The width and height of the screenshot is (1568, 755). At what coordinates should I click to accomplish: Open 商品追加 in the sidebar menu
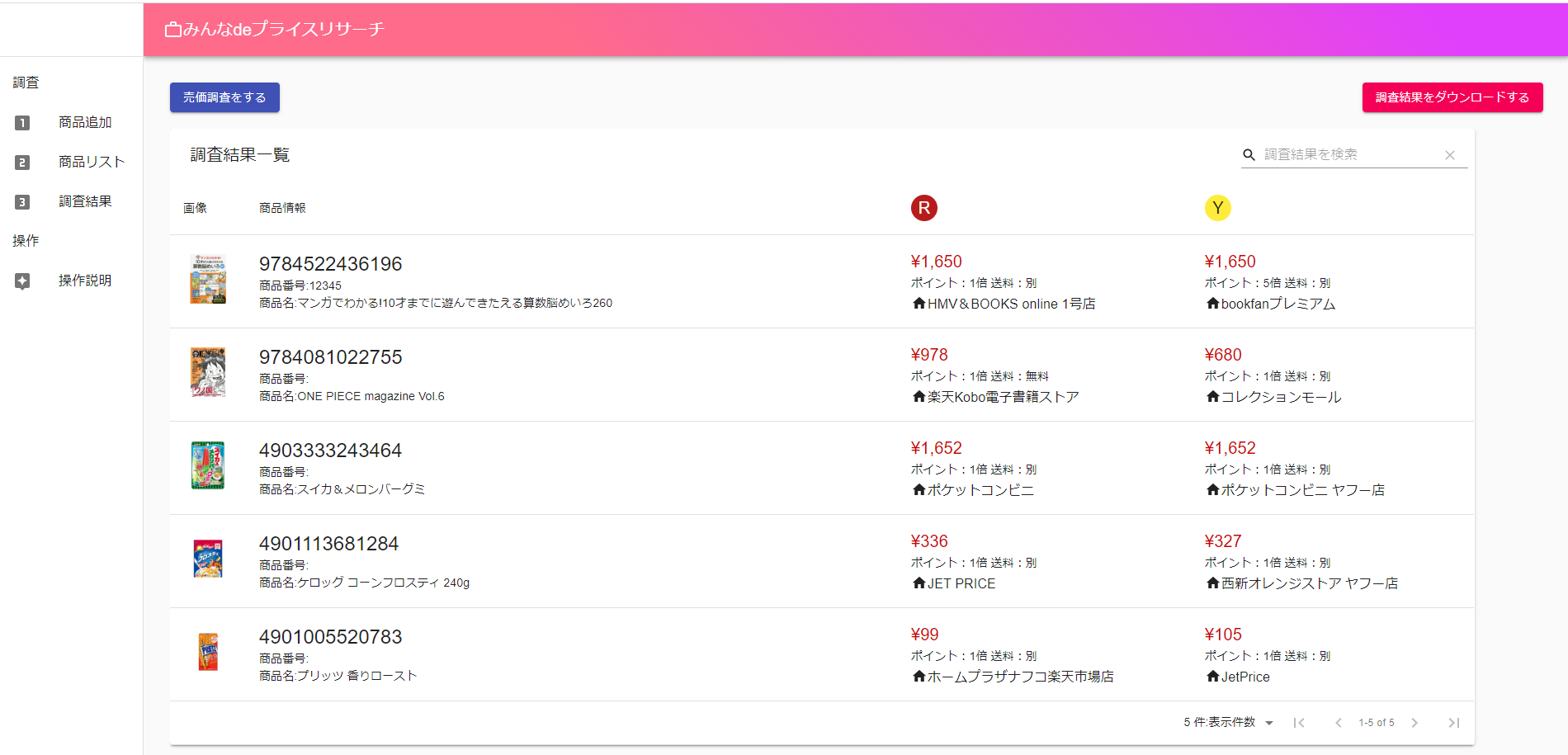click(x=85, y=123)
